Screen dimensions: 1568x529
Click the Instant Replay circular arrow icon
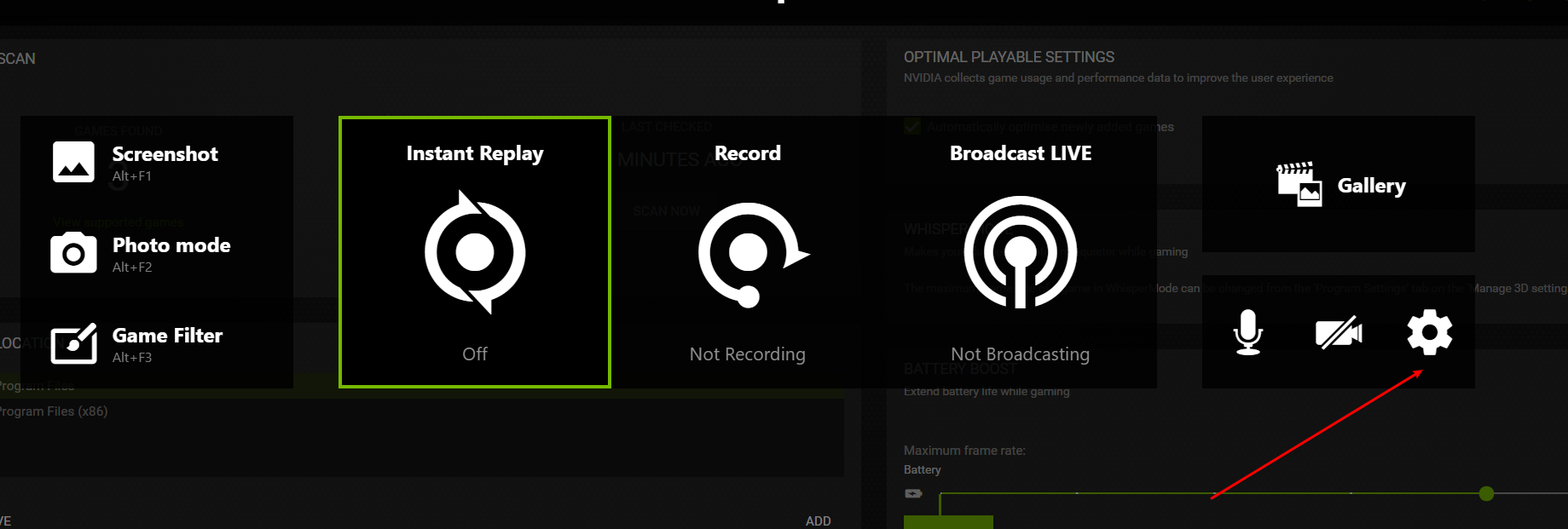coord(475,252)
